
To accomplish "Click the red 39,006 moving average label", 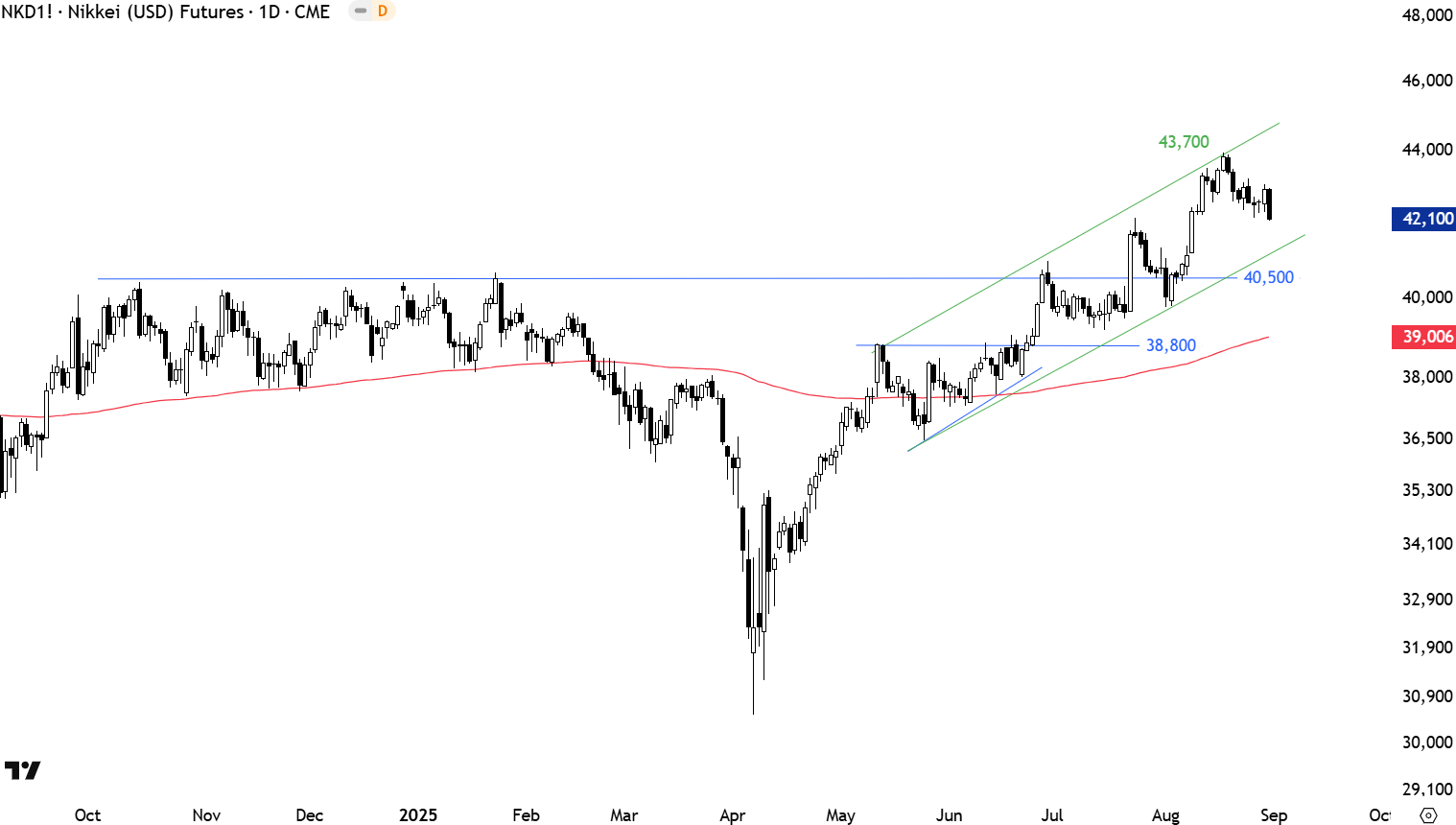I will [x=1424, y=337].
